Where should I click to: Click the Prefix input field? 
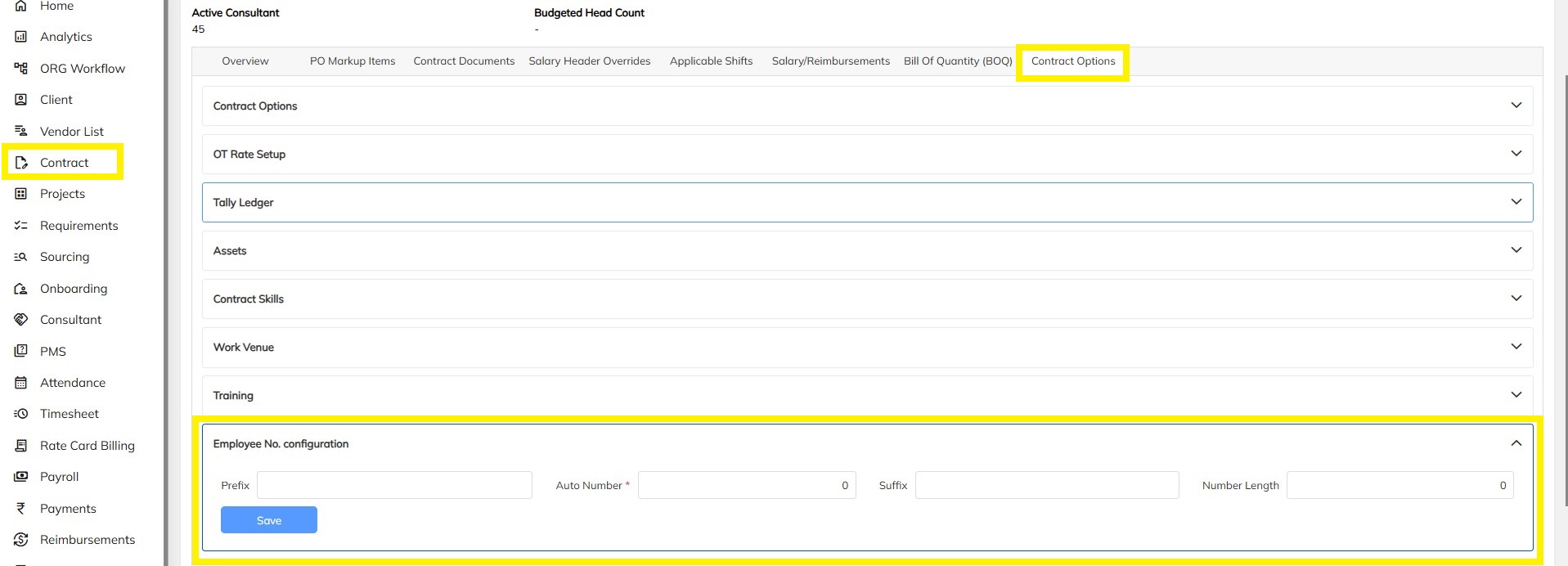[394, 485]
